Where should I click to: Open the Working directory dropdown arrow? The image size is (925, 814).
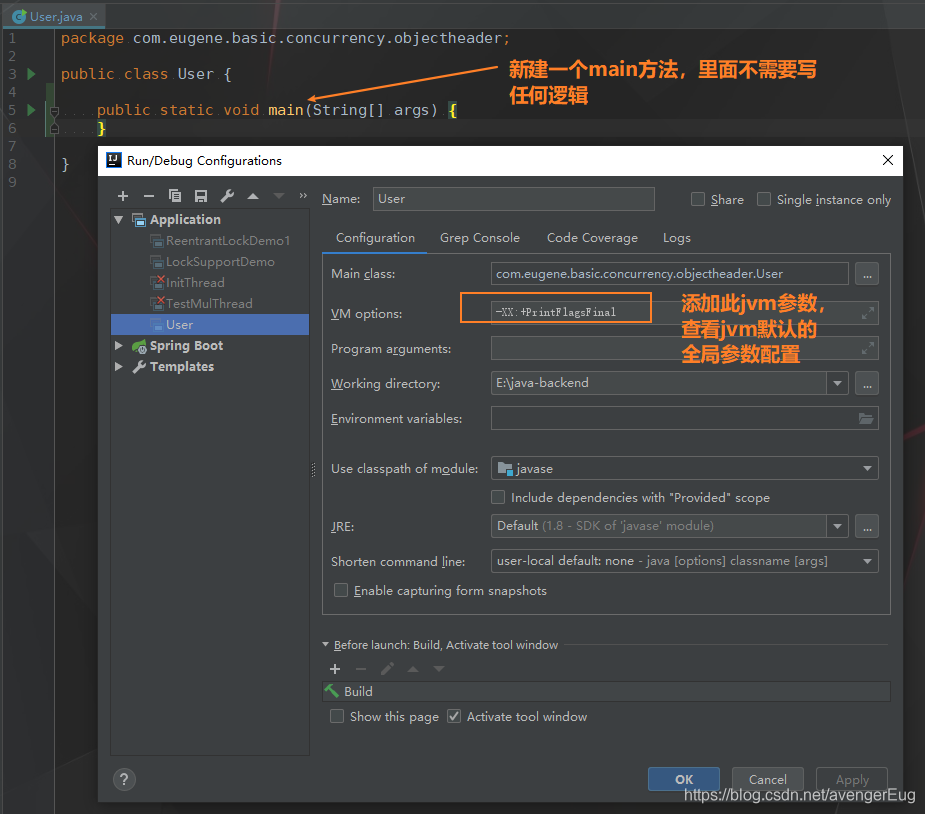tap(837, 383)
